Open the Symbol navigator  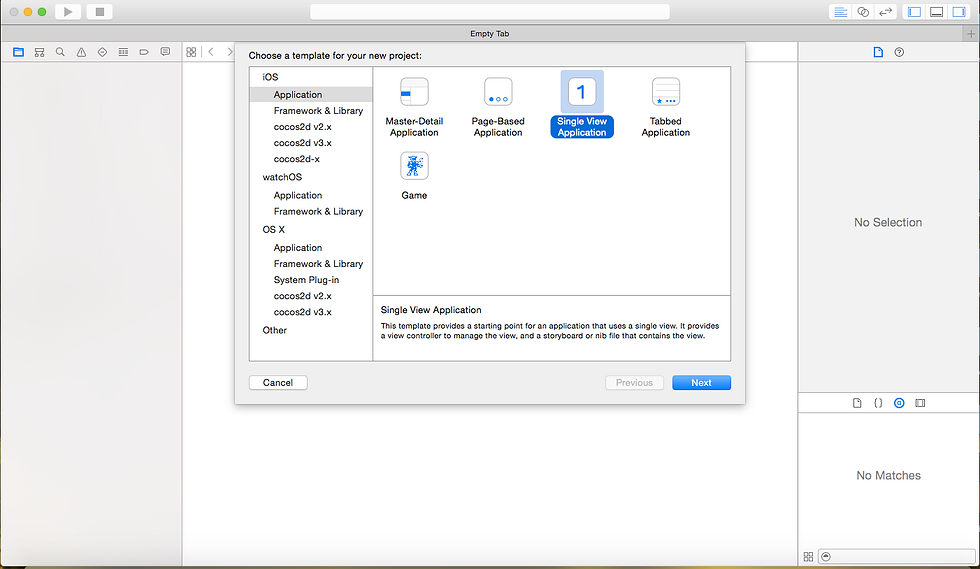[39, 53]
